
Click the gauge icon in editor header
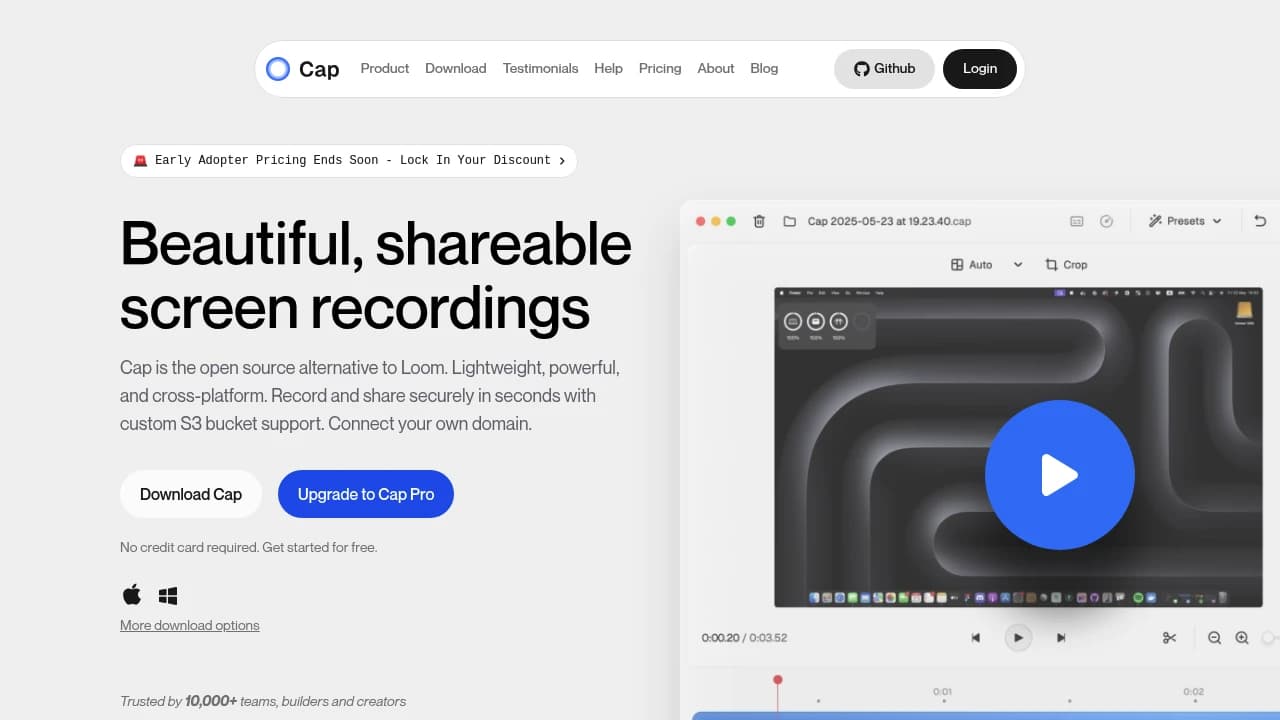coord(1106,221)
